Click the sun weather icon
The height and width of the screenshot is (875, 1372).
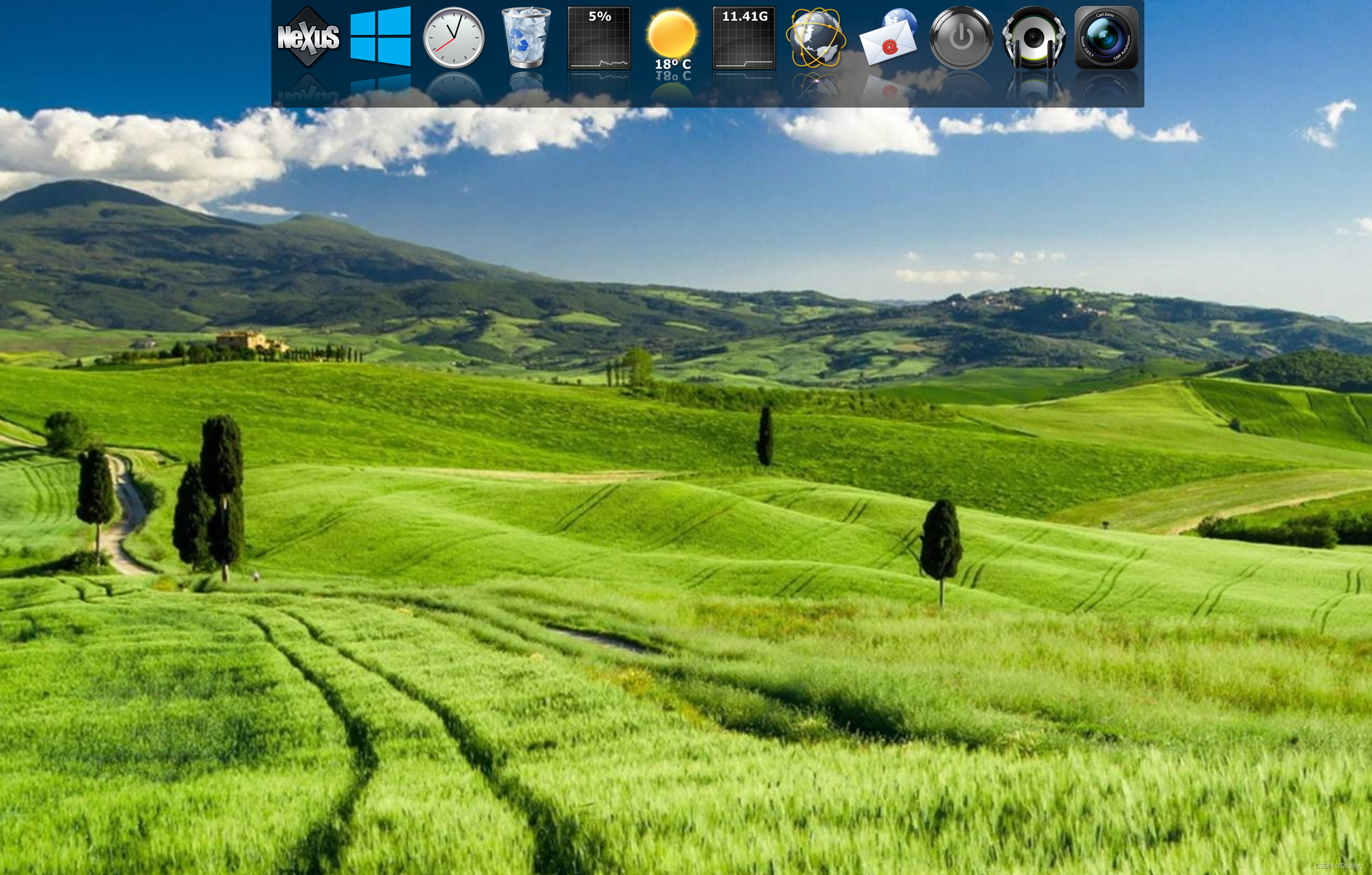672,33
